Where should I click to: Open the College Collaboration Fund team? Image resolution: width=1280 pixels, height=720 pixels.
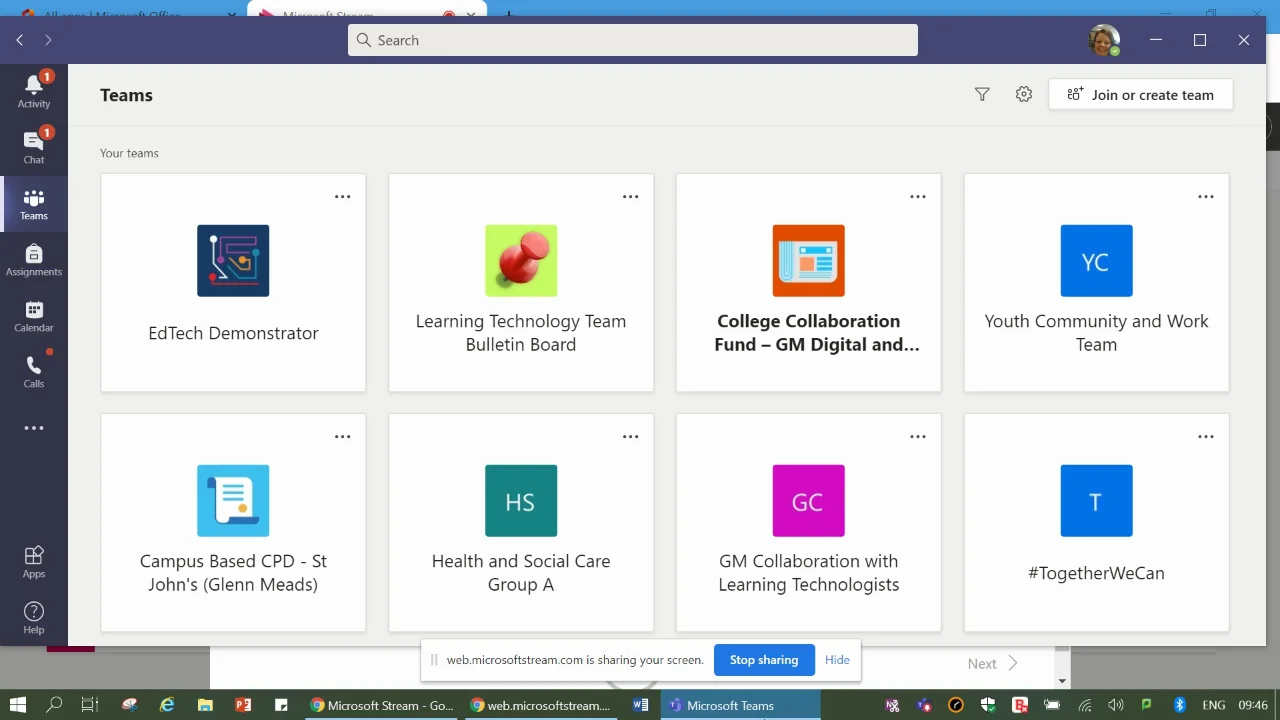tap(809, 283)
